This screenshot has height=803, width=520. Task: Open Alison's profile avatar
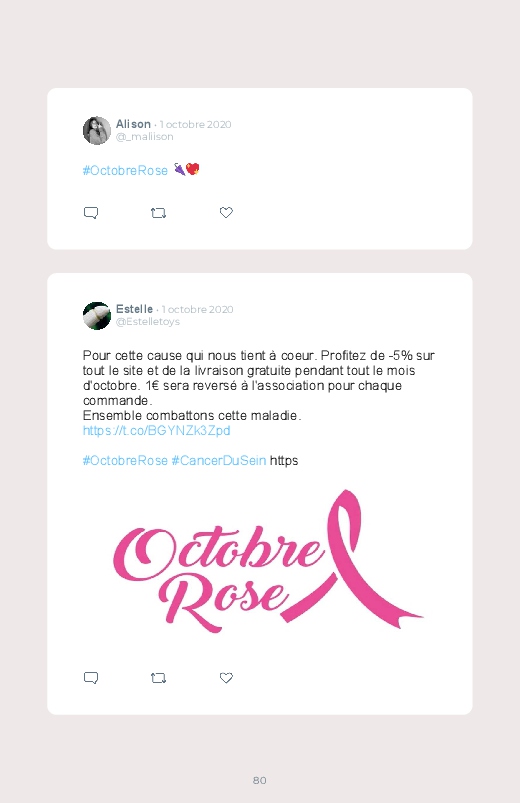point(97,131)
